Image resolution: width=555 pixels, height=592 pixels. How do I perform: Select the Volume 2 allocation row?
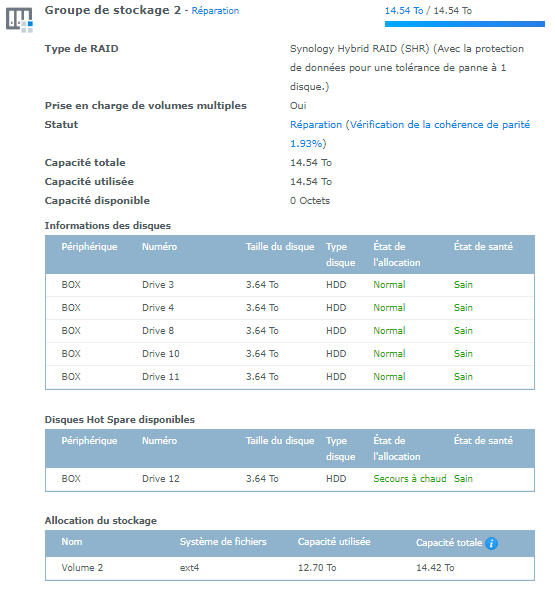click(290, 568)
